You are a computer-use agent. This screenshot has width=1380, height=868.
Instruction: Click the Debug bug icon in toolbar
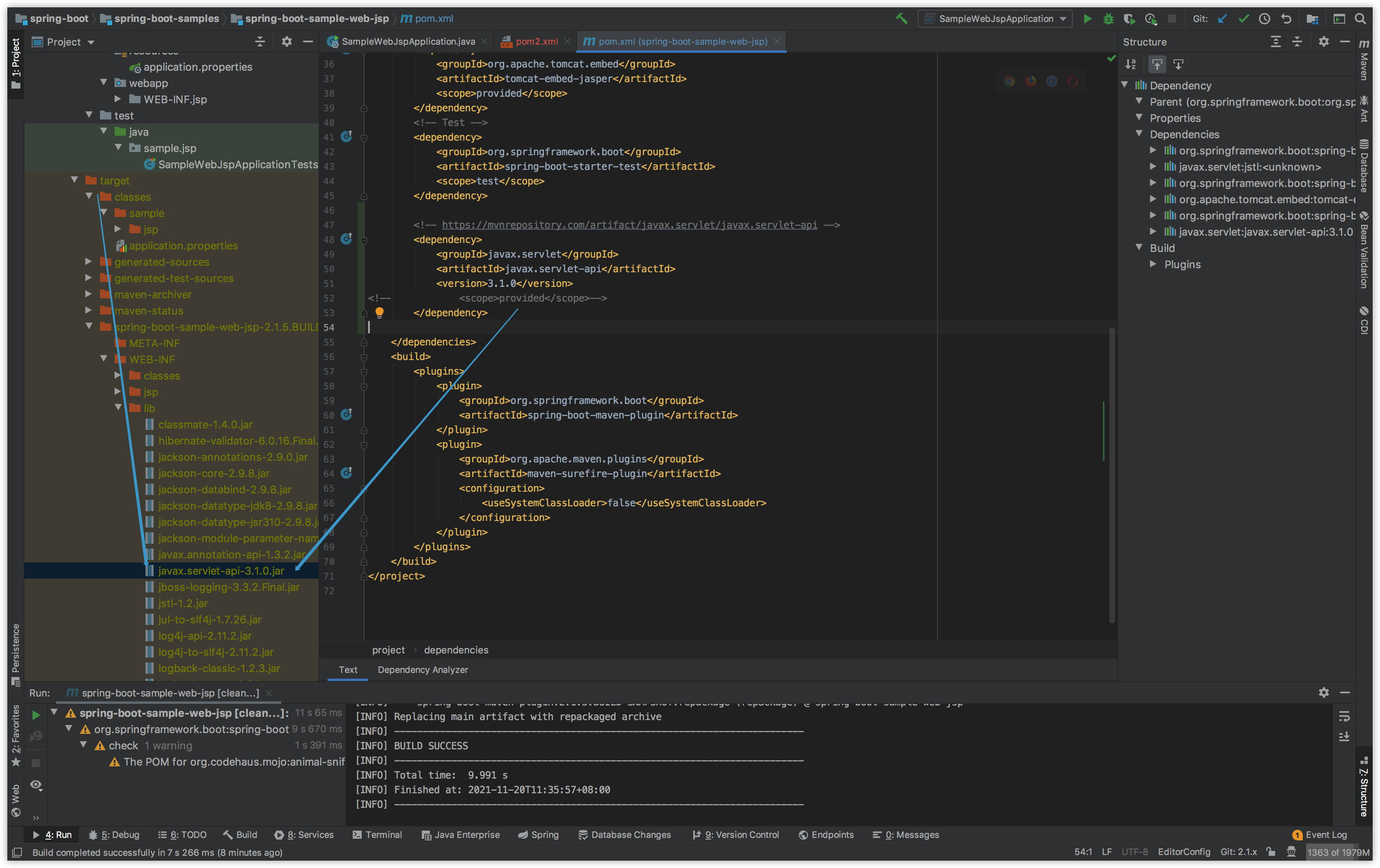point(1108,19)
